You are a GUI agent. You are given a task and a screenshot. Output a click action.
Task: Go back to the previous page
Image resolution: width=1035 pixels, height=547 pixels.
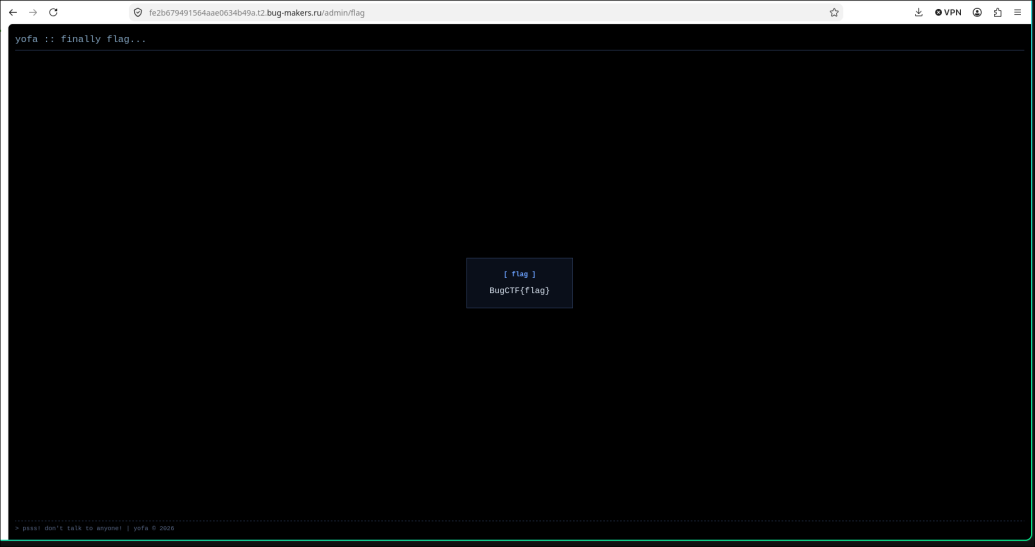point(13,13)
